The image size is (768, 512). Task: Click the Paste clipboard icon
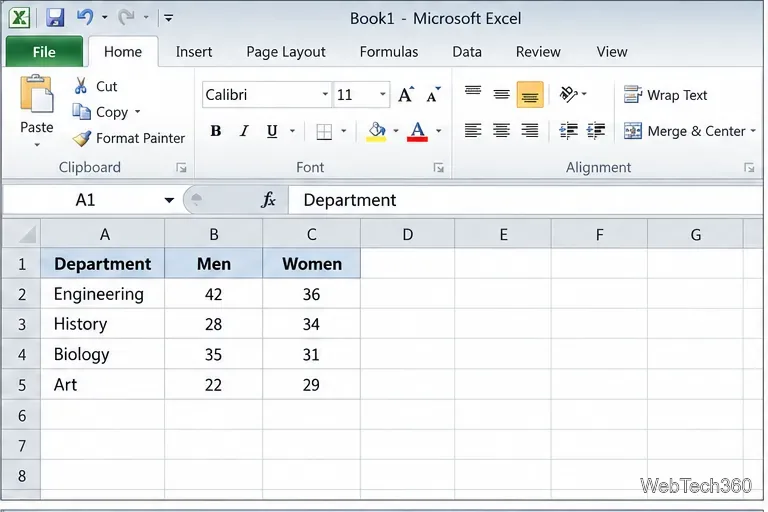[x=36, y=94]
